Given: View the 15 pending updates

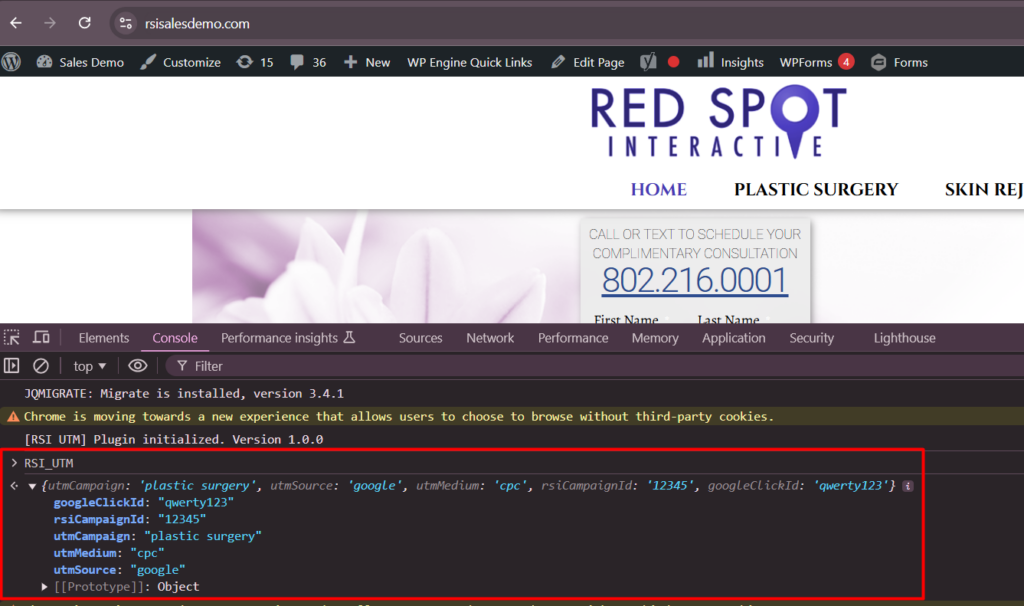Looking at the screenshot, I should (x=255, y=62).
